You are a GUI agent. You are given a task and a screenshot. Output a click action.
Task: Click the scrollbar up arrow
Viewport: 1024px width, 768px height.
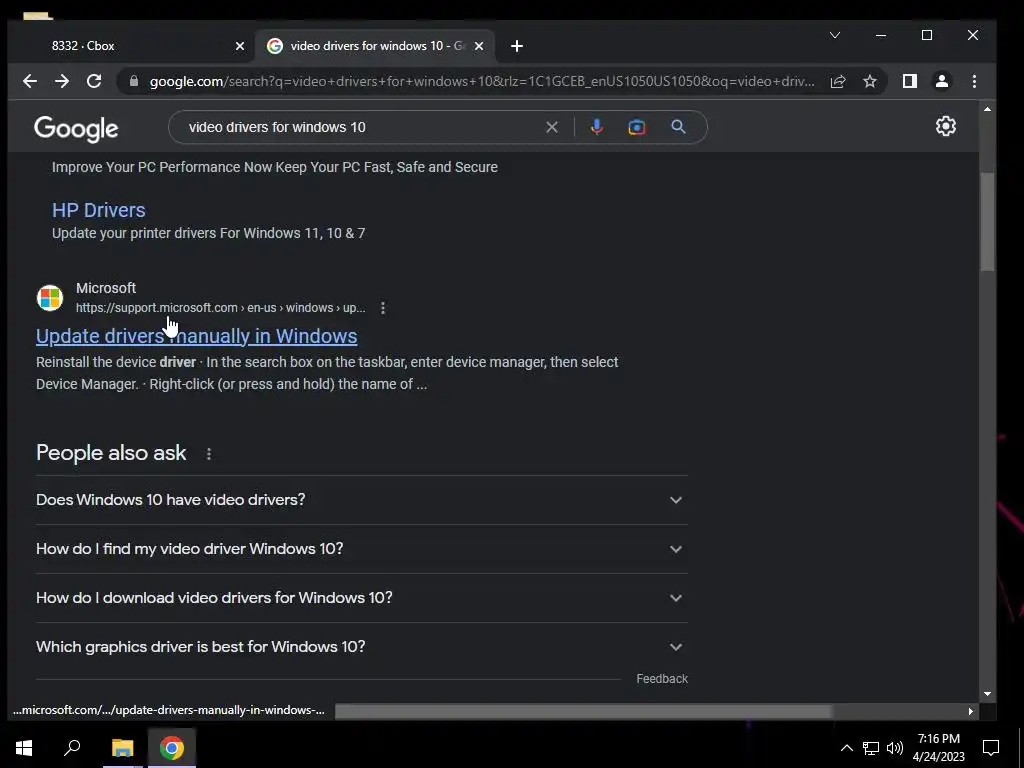tap(987, 109)
